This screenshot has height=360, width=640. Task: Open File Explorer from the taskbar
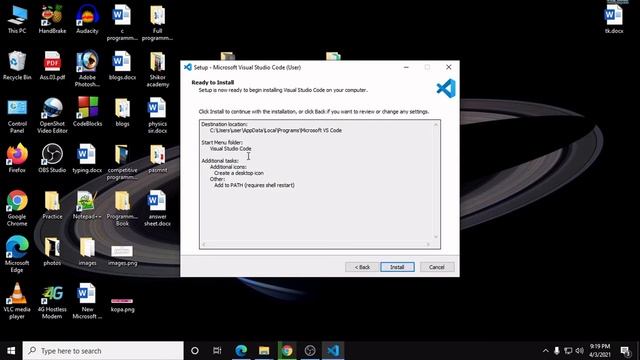pos(264,351)
